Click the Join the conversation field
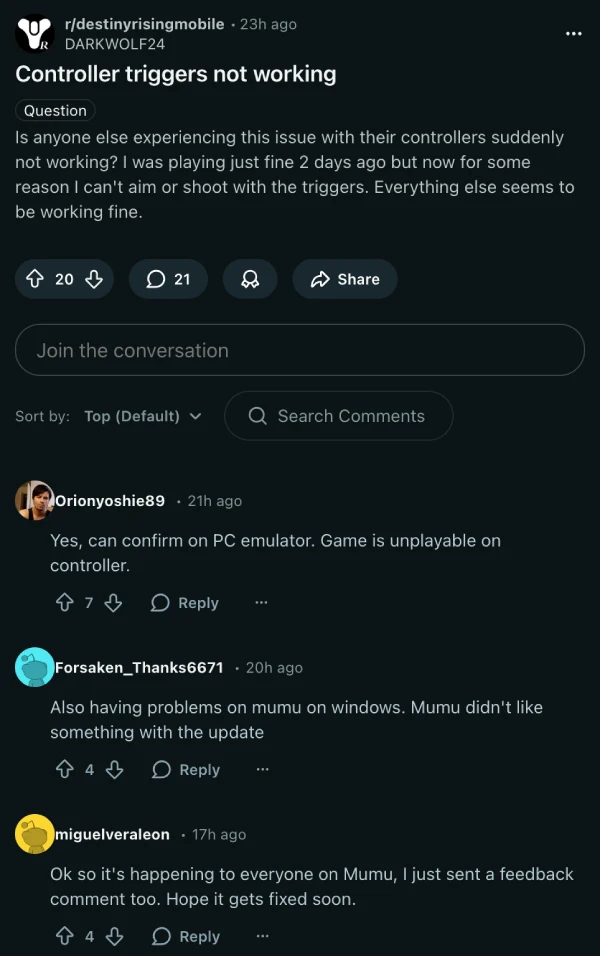600x956 pixels. point(300,350)
